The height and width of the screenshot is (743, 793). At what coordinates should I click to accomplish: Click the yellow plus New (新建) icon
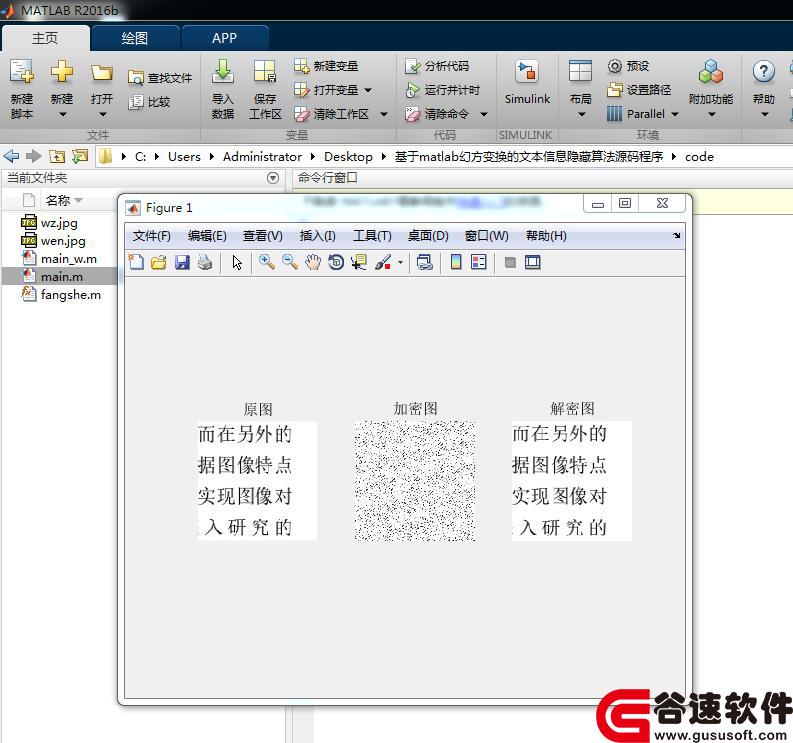pyautogui.click(x=62, y=71)
